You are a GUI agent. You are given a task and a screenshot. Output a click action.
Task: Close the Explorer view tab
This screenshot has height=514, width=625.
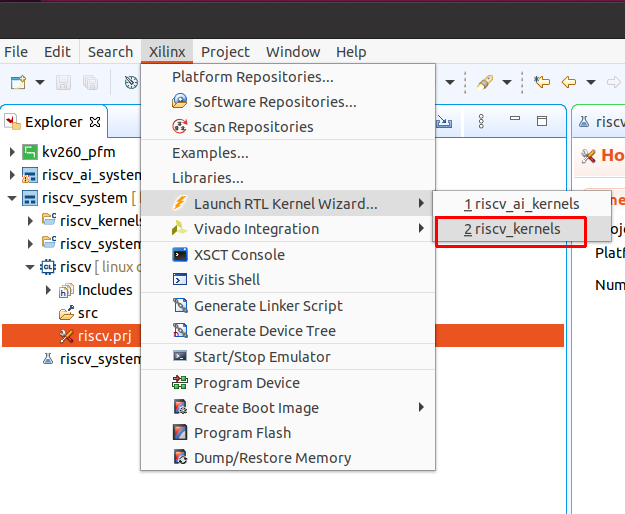click(x=95, y=122)
